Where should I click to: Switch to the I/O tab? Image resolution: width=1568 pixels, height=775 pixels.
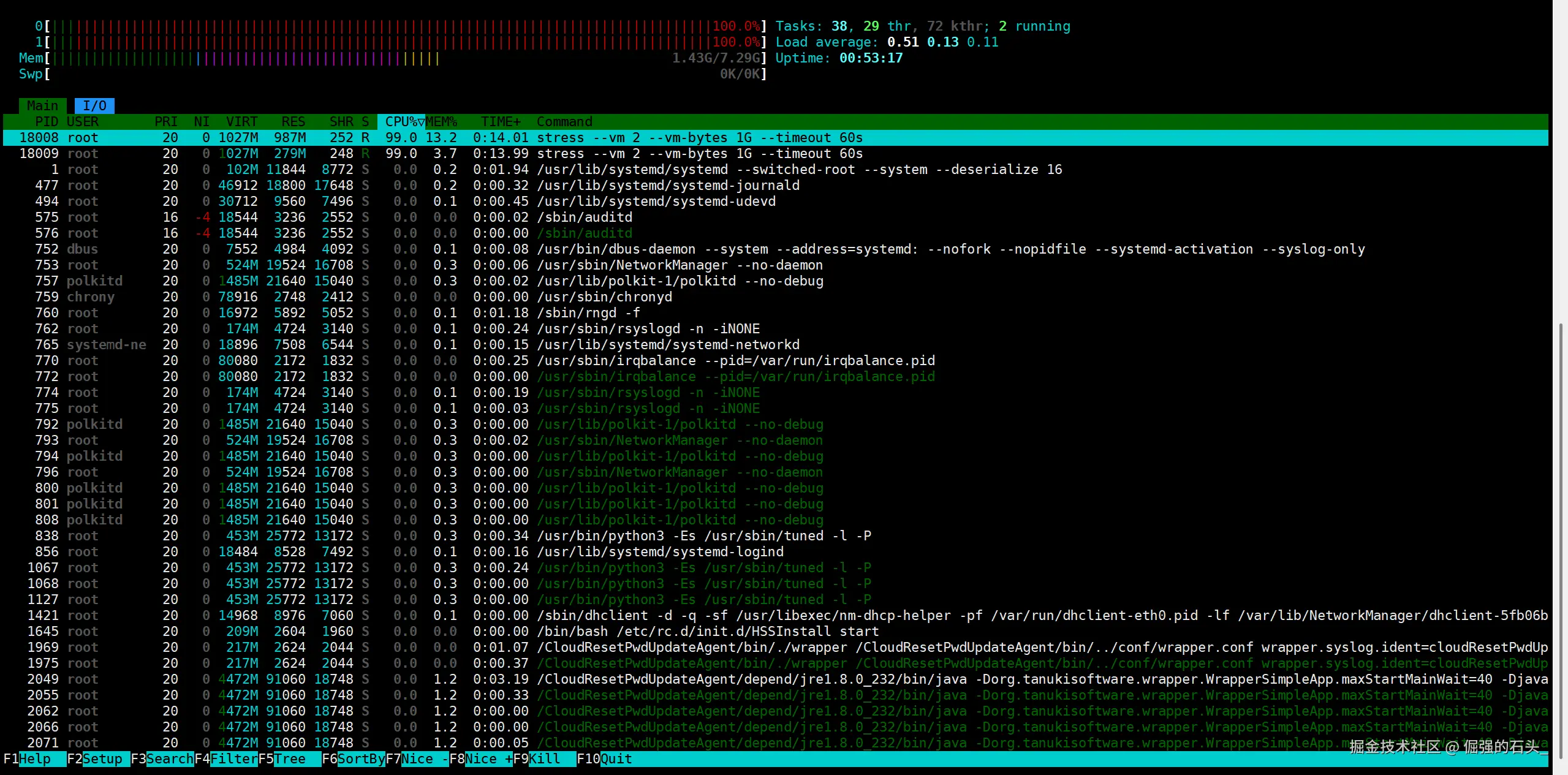point(94,106)
